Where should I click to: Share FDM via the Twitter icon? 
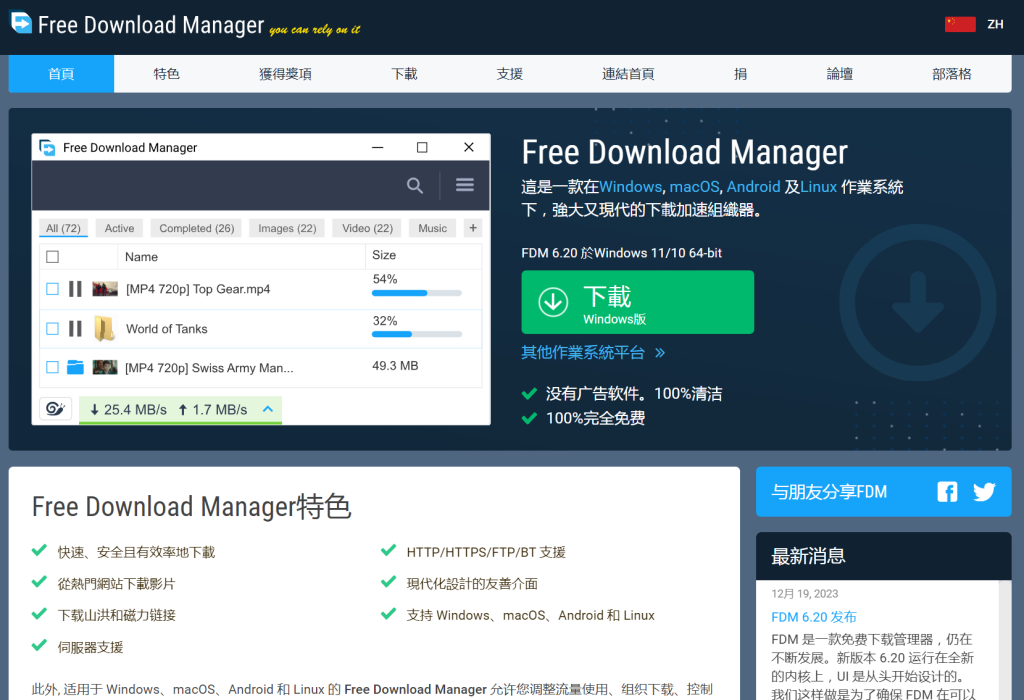[x=984, y=491]
